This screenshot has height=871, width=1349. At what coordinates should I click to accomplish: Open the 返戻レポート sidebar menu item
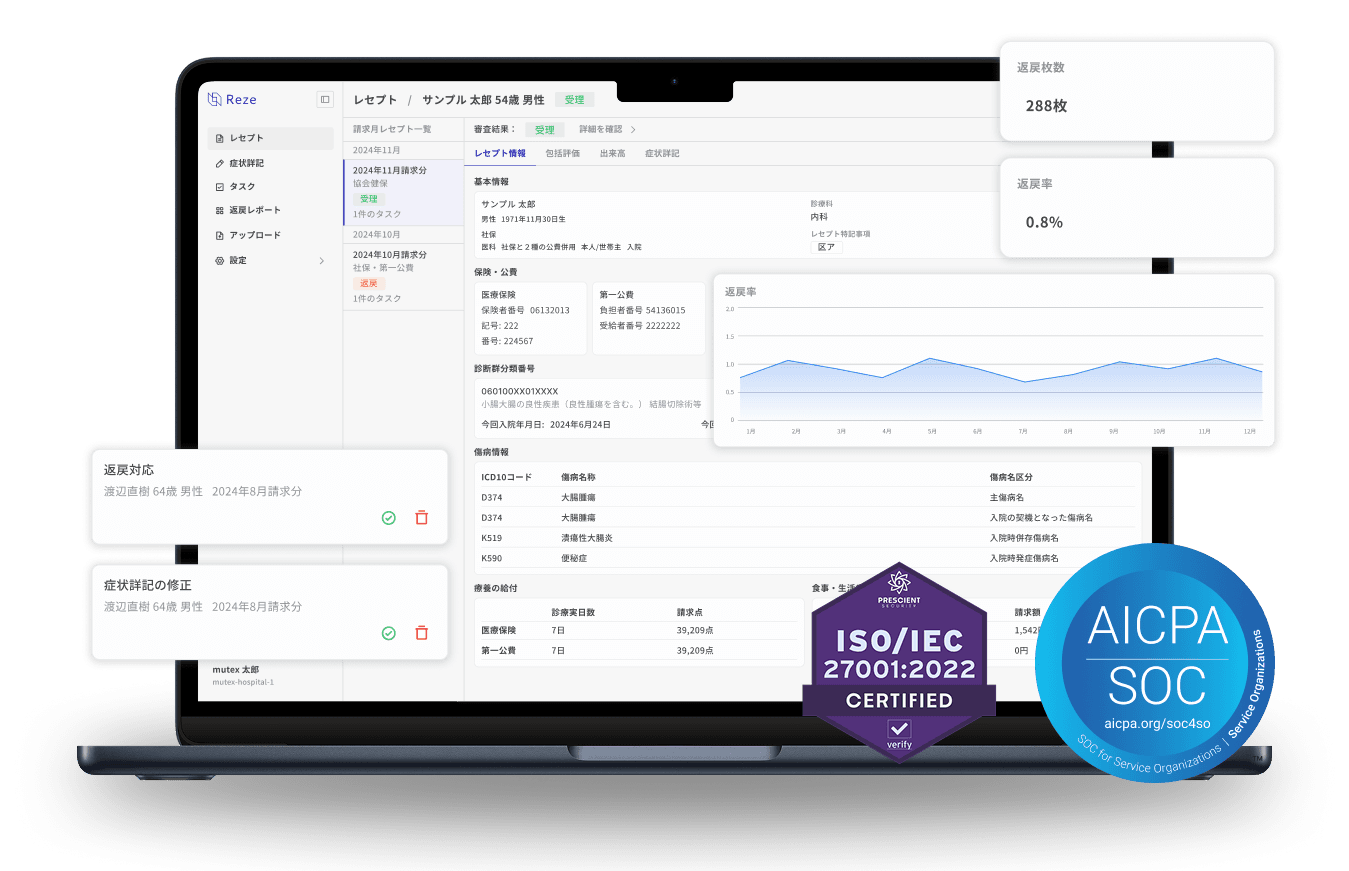[271, 211]
